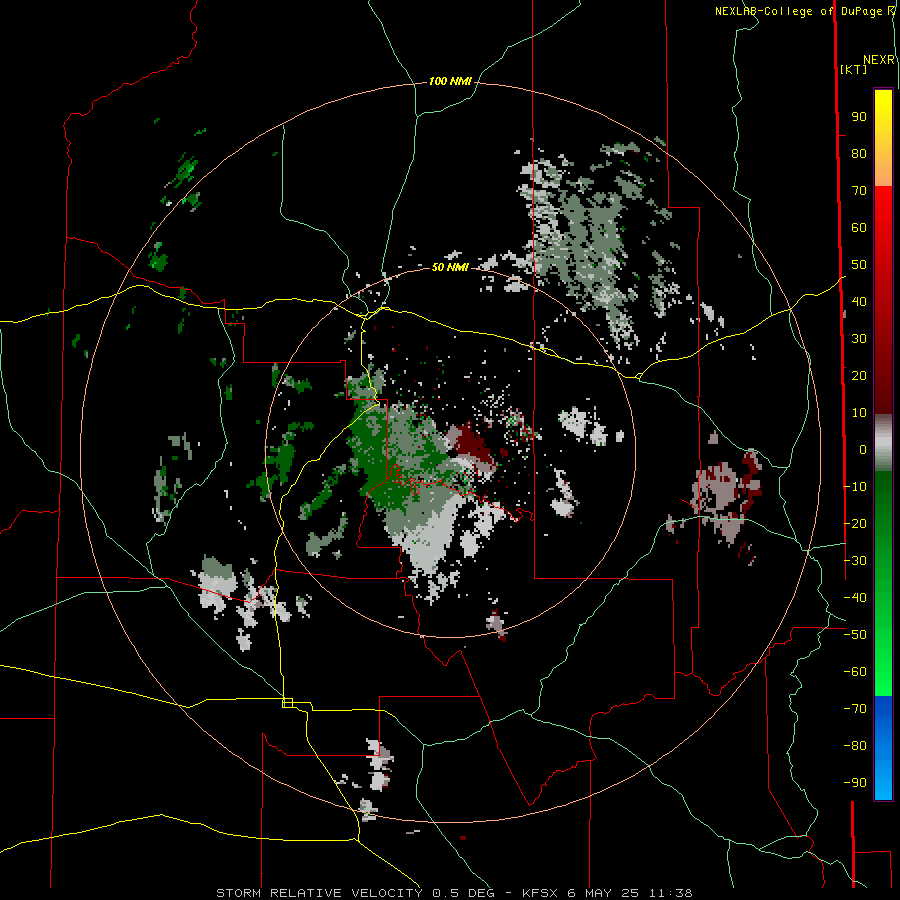This screenshot has height=900, width=900.
Task: Click the 50 NMI range ring label
Action: coord(450,267)
